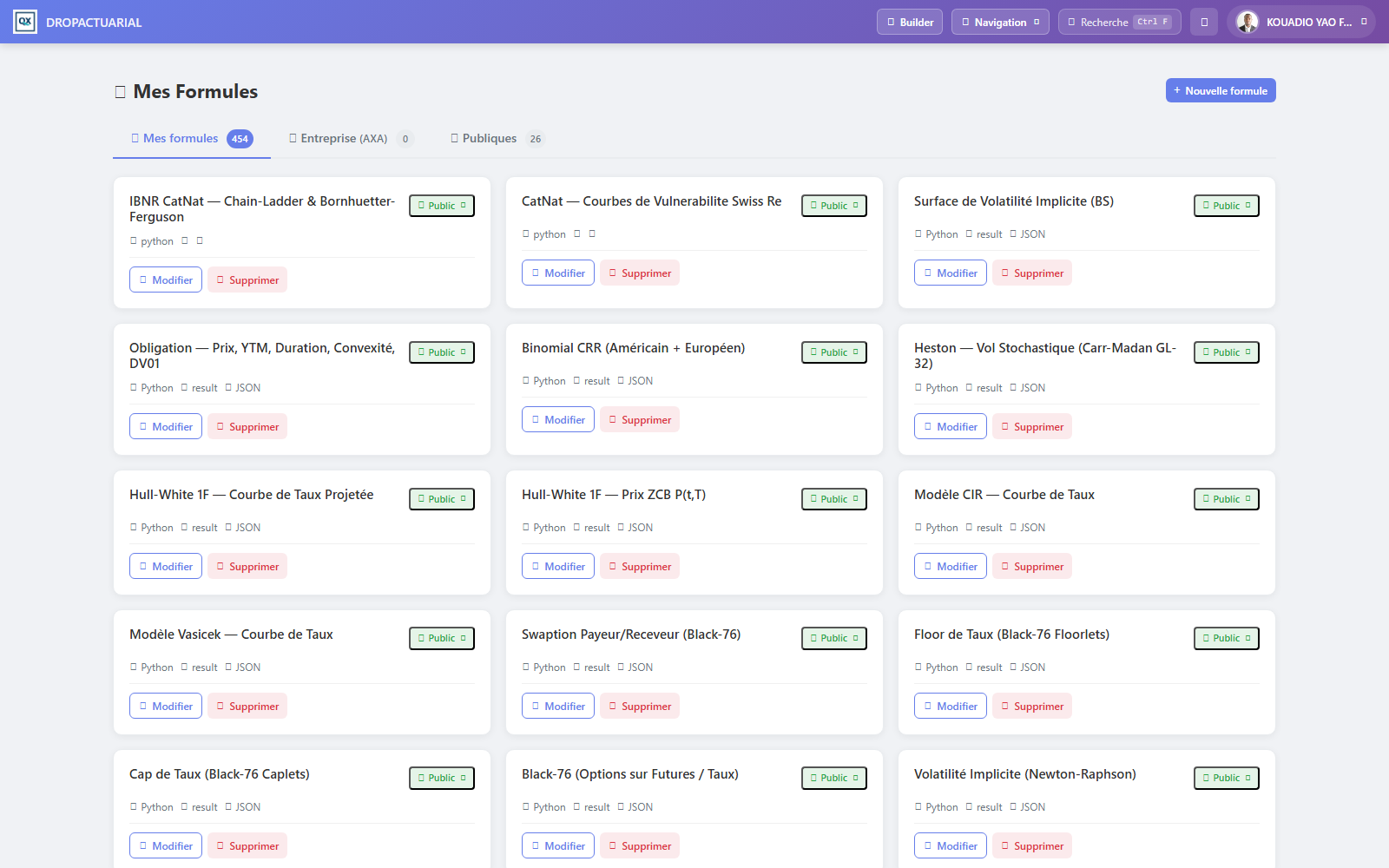The image size is (1389, 868).
Task: Click Supprimer on Hull-White 1F Prix ZCB
Action: click(640, 566)
